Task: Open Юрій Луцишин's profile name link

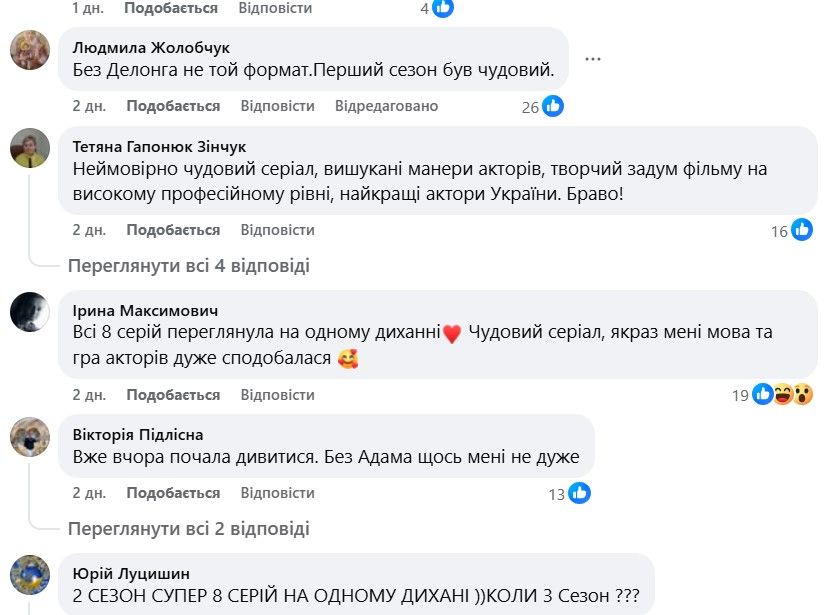Action: click(x=131, y=573)
